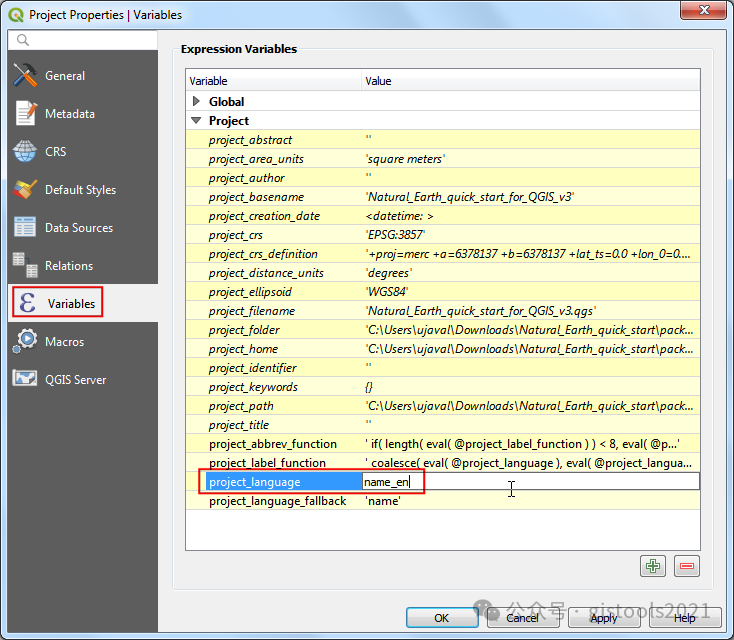Collapse the Project variables group

[x=197, y=120]
